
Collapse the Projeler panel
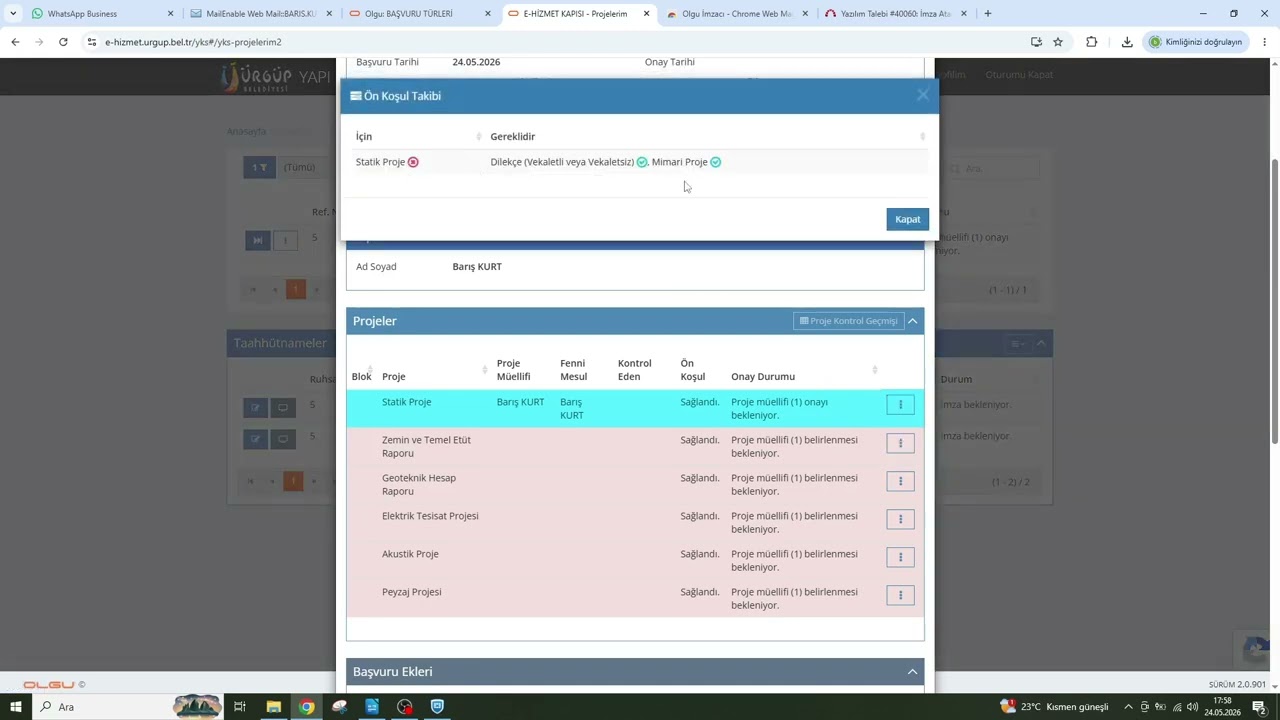click(912, 321)
